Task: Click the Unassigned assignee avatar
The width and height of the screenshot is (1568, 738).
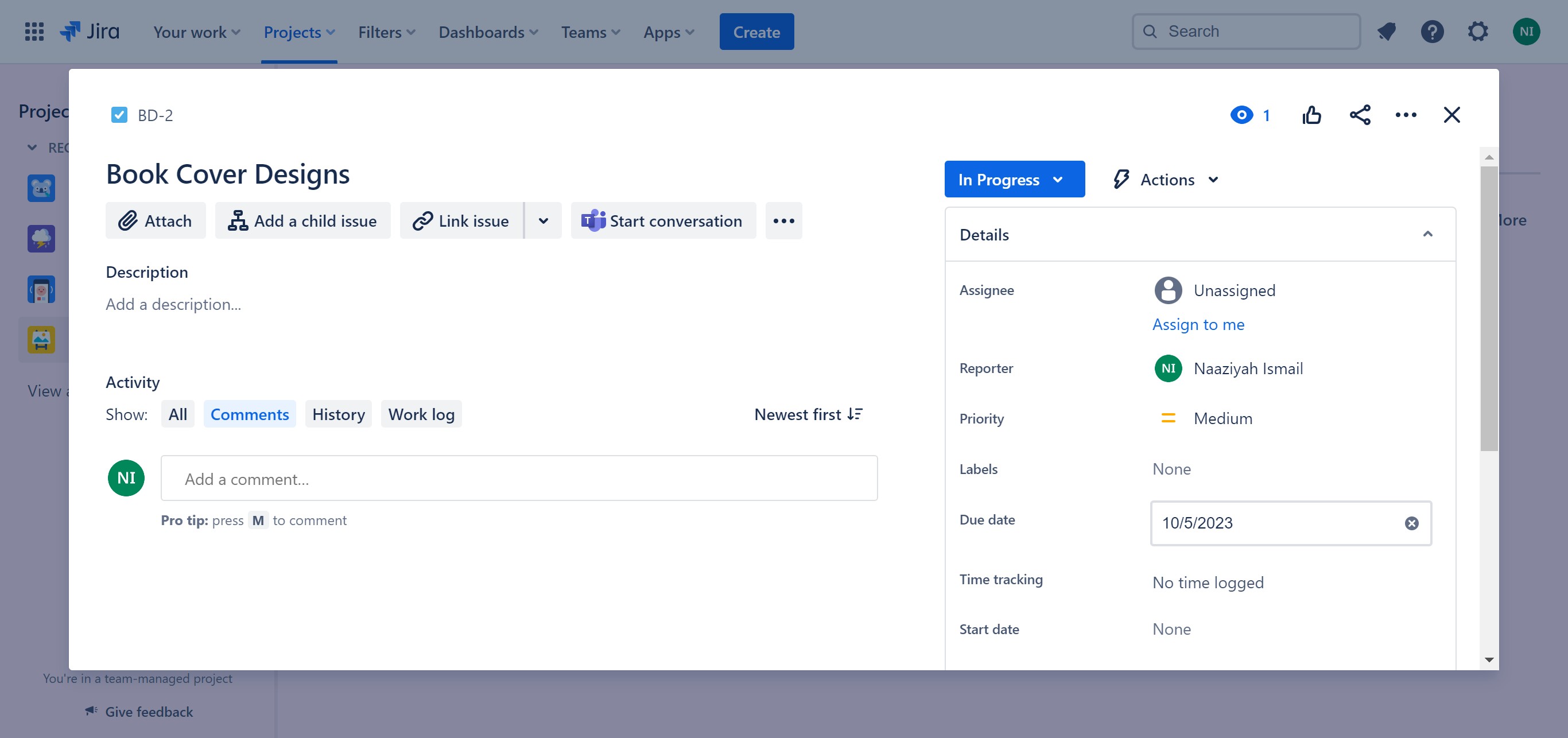Action: (x=1167, y=290)
